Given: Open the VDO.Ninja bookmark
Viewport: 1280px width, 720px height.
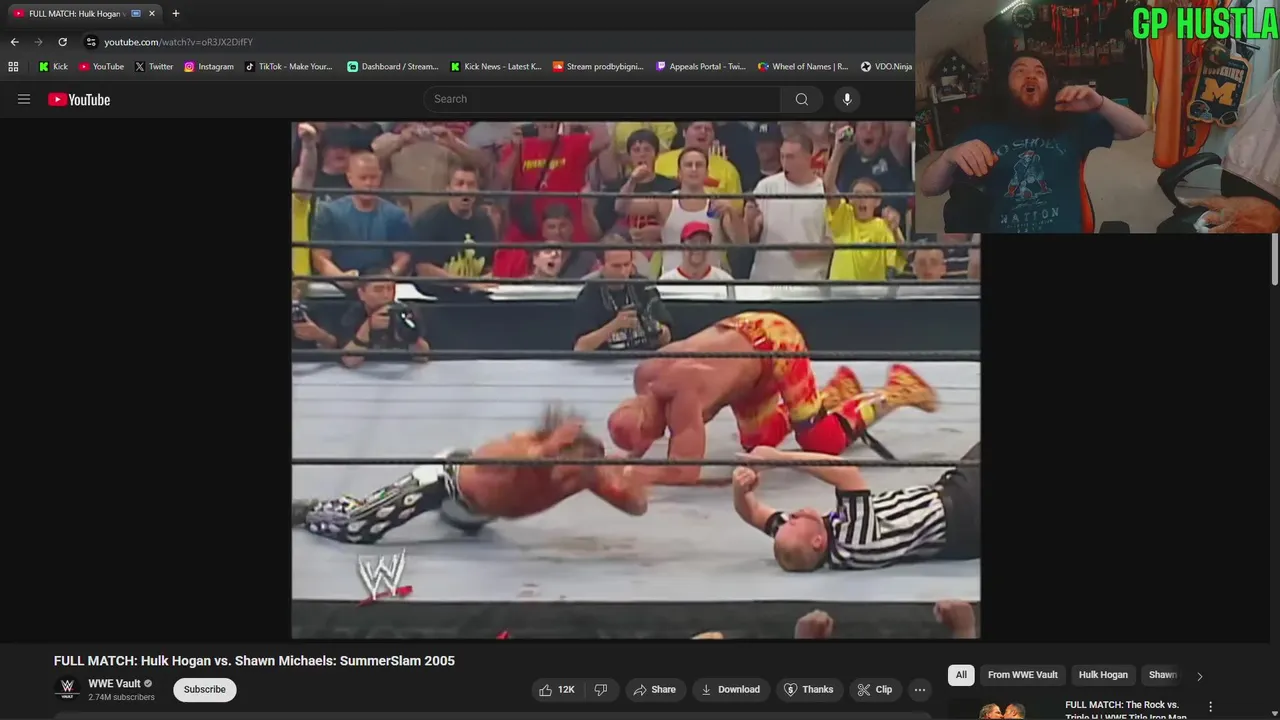Looking at the screenshot, I should point(886,67).
